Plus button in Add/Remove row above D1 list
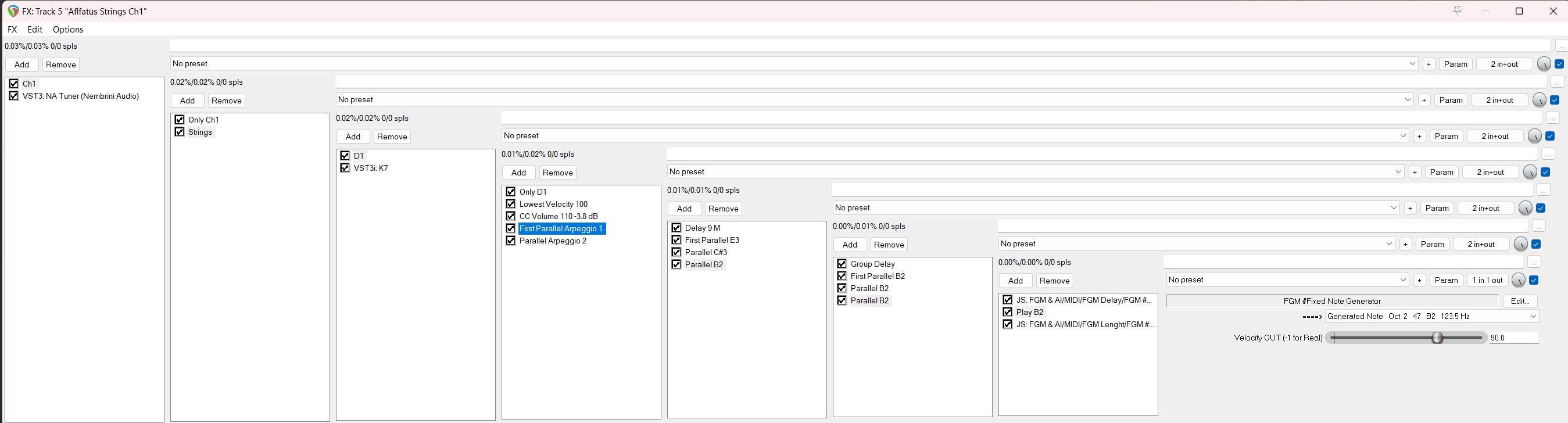Screen dimensions: 1568x423 1419,137
